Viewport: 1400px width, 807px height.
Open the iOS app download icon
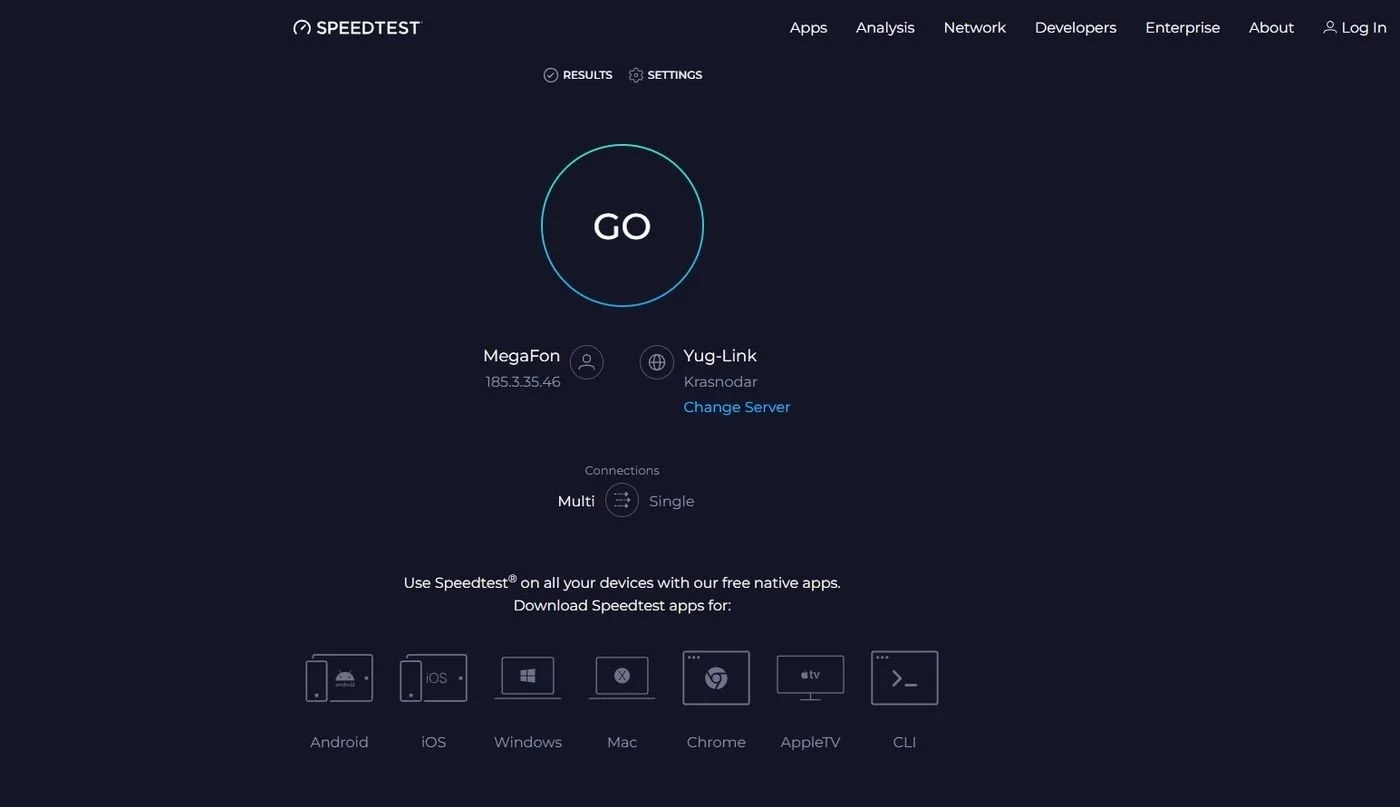433,678
